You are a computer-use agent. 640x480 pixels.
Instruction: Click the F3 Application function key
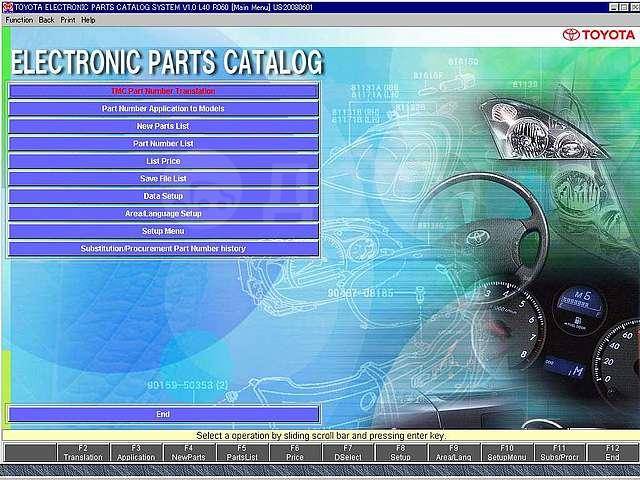click(x=136, y=453)
